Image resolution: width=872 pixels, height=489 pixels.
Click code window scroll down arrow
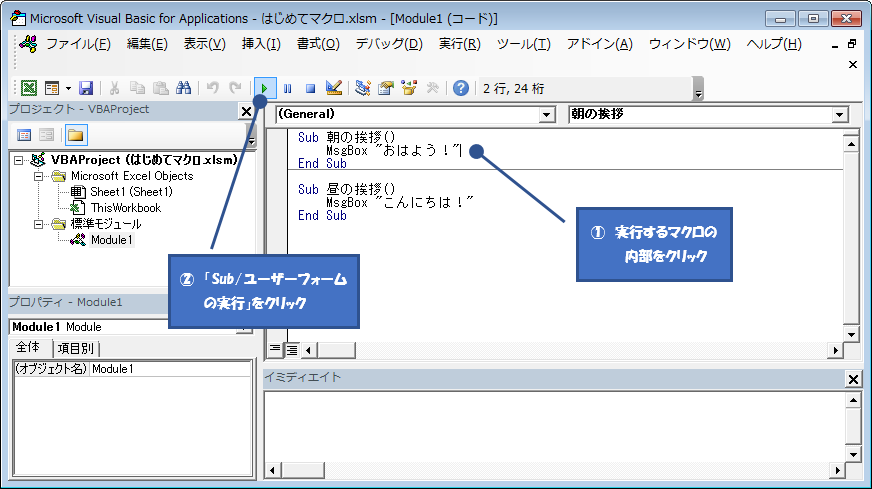pyautogui.click(x=851, y=334)
